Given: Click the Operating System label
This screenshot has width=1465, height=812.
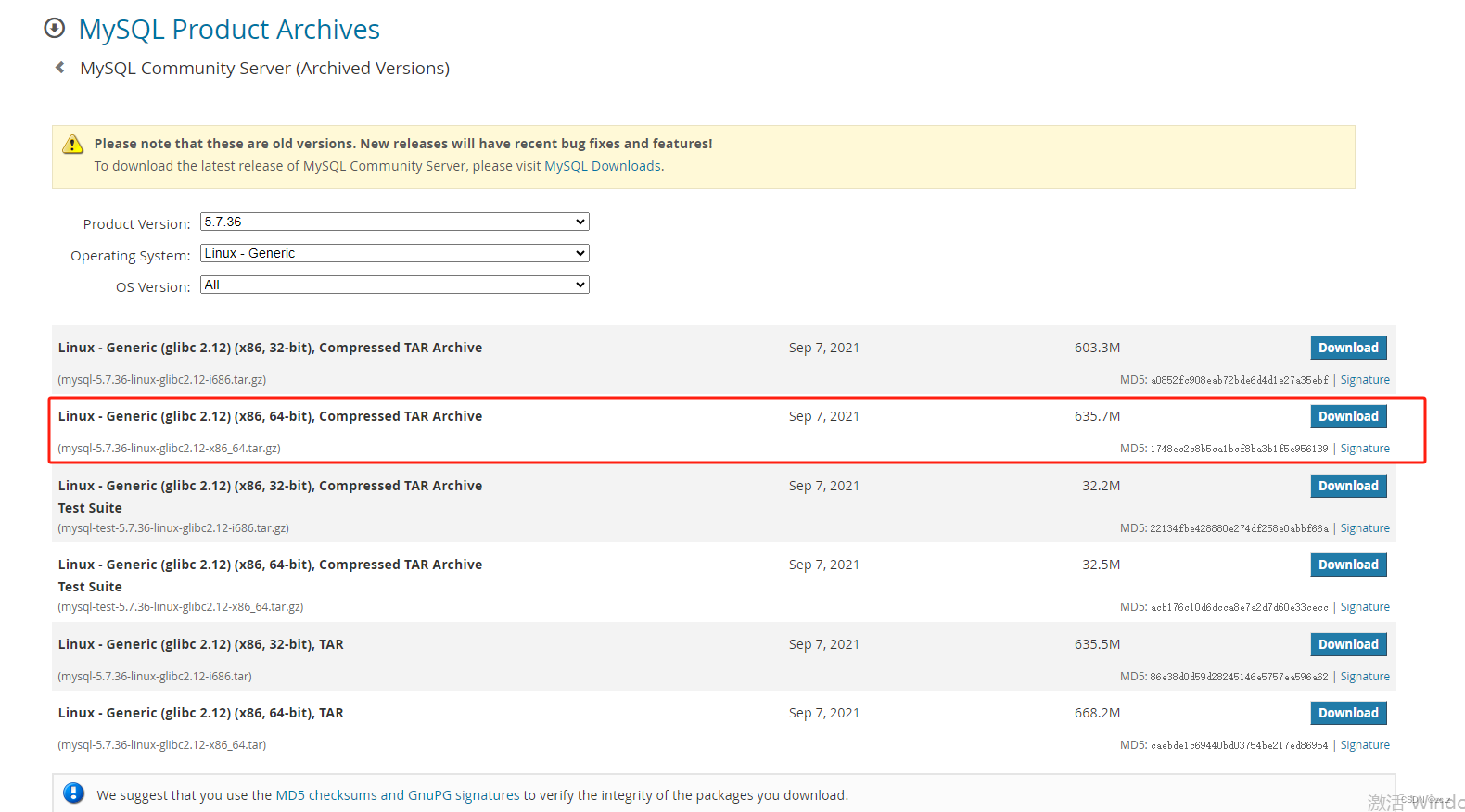Looking at the screenshot, I should coord(131,256).
